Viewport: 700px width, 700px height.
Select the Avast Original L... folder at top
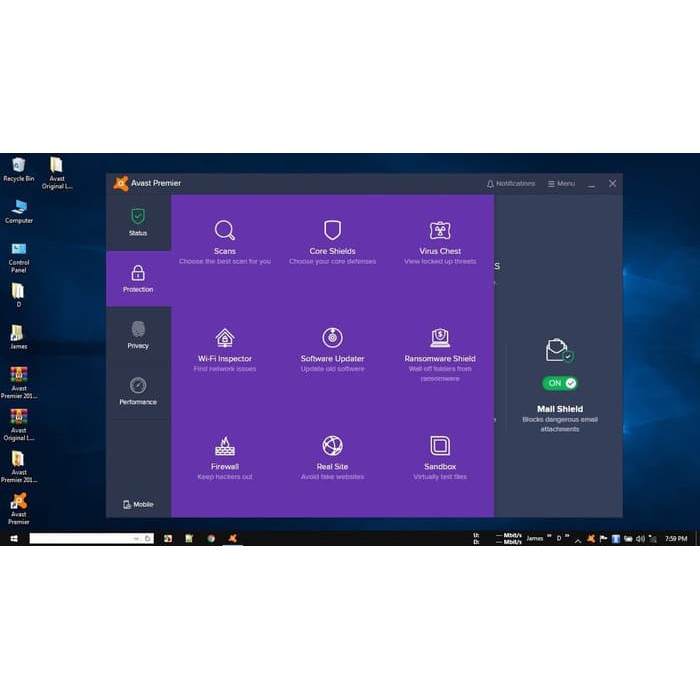click(x=57, y=173)
